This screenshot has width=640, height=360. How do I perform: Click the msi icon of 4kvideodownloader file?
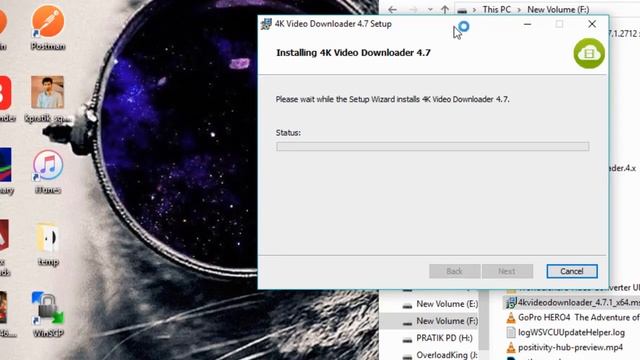pyautogui.click(x=511, y=303)
